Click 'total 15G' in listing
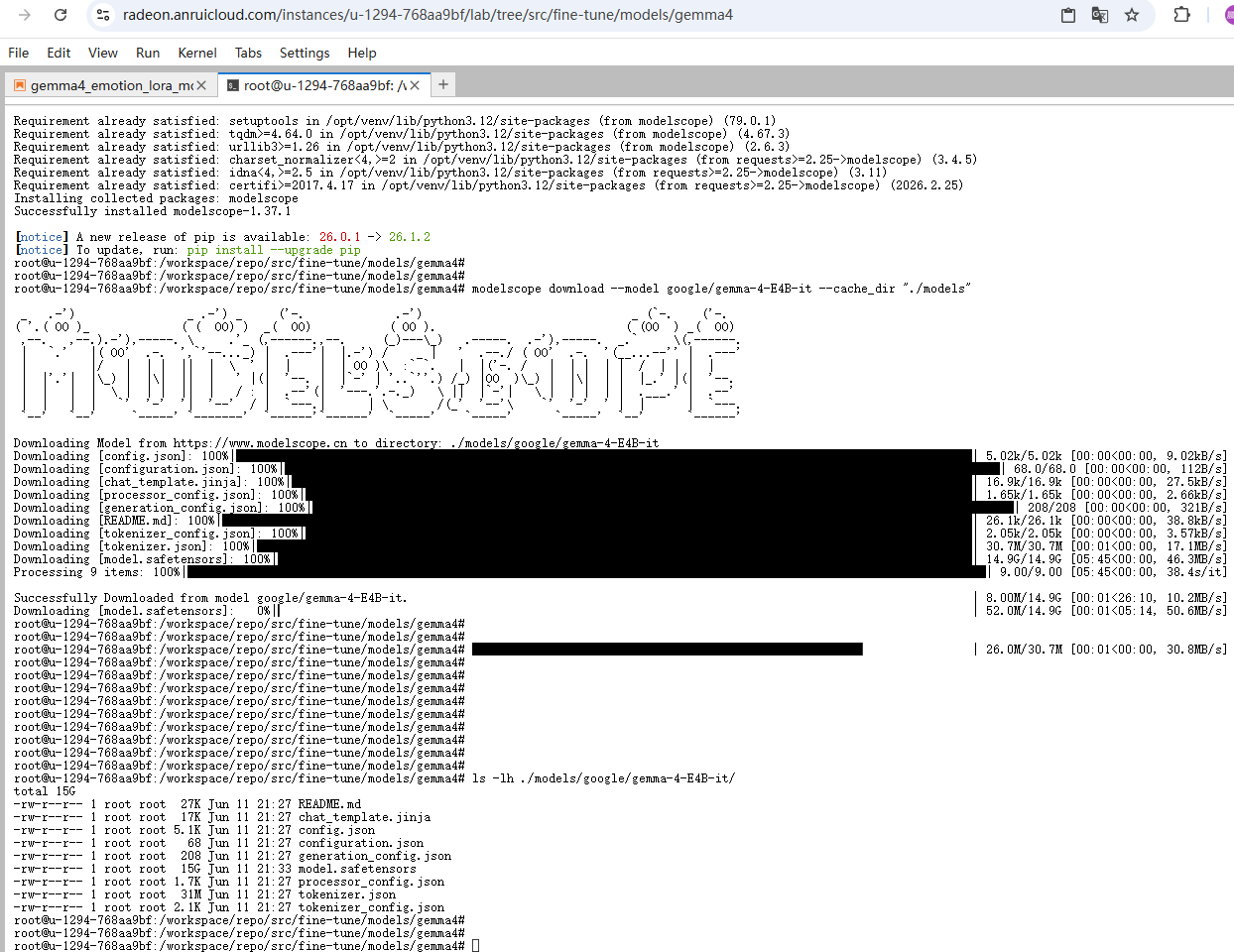This screenshot has height=952, width=1234. point(45,791)
